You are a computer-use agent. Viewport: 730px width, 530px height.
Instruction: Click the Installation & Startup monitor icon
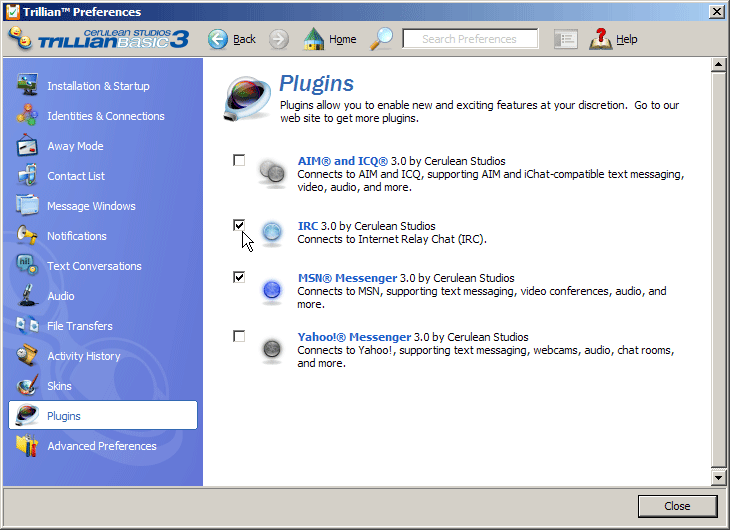(x=27, y=85)
